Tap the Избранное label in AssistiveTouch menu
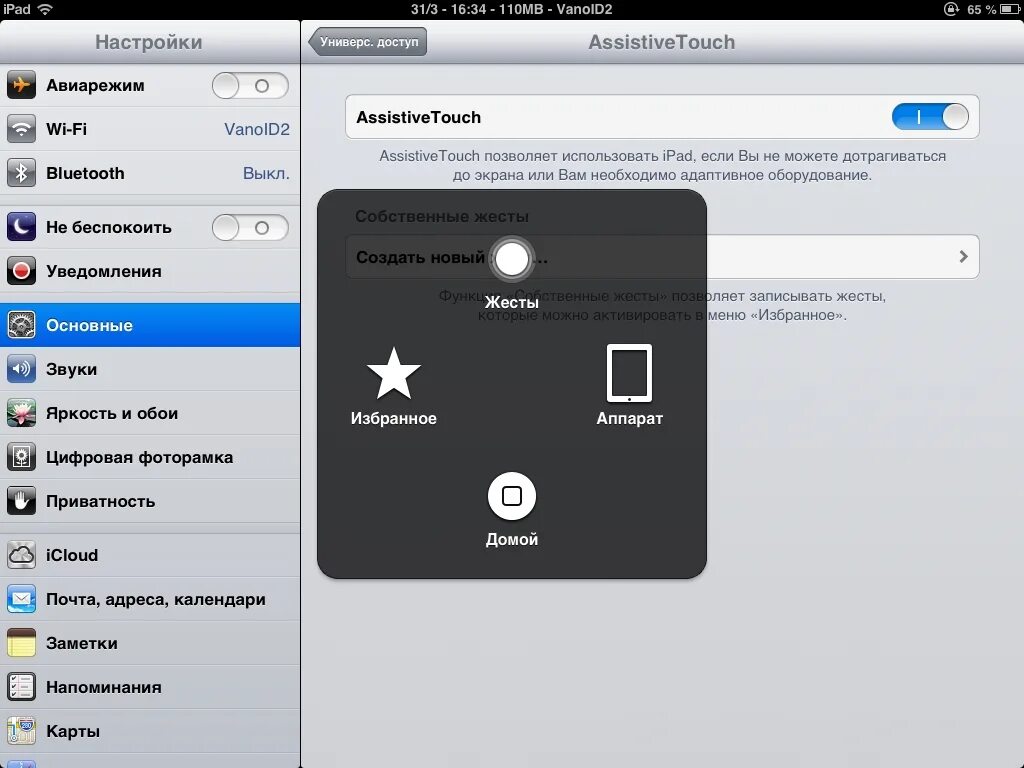The image size is (1024, 768). point(394,419)
